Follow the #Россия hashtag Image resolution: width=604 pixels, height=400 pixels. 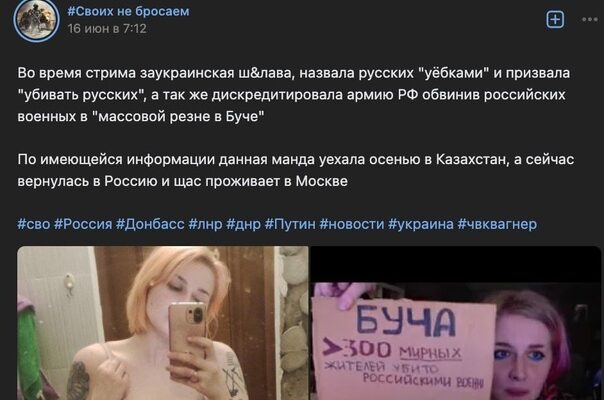(83, 224)
